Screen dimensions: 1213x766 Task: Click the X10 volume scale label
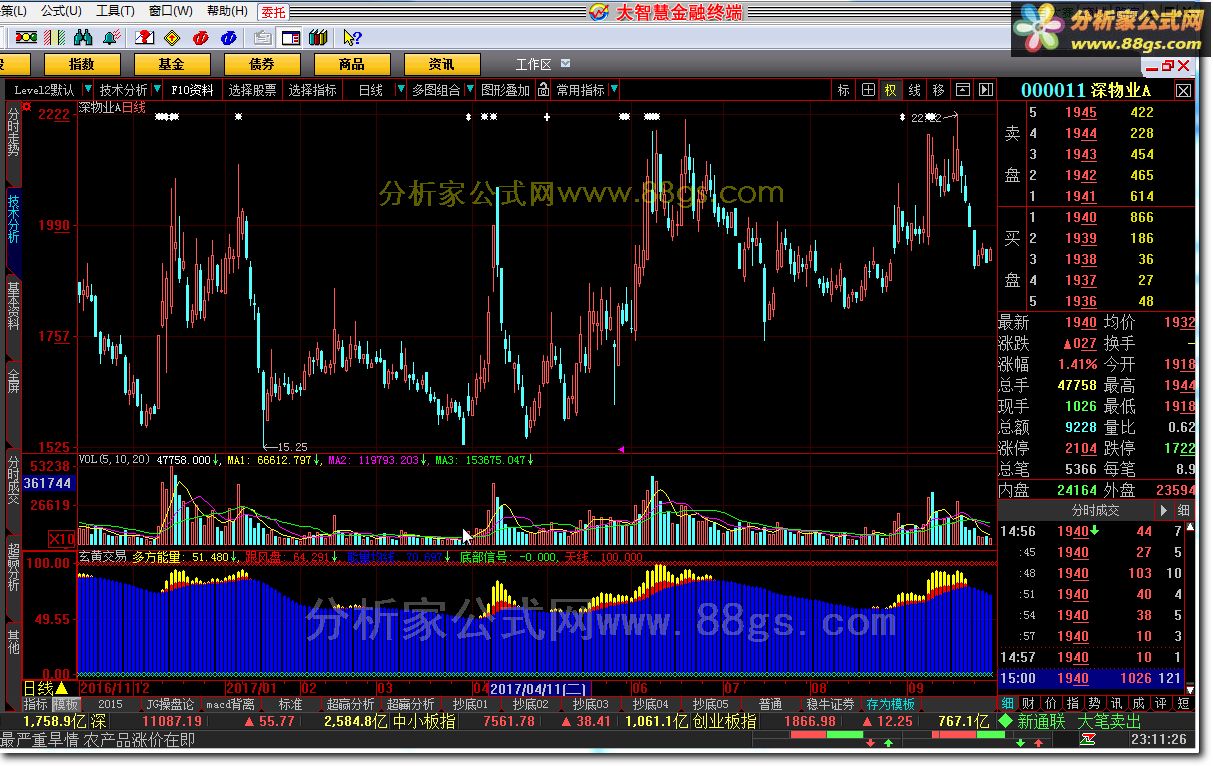(60, 537)
